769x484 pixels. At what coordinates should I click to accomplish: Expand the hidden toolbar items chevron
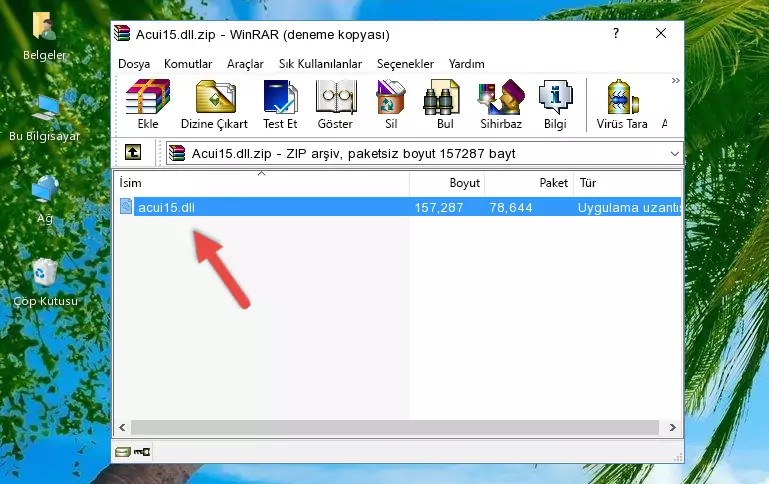tap(675, 80)
